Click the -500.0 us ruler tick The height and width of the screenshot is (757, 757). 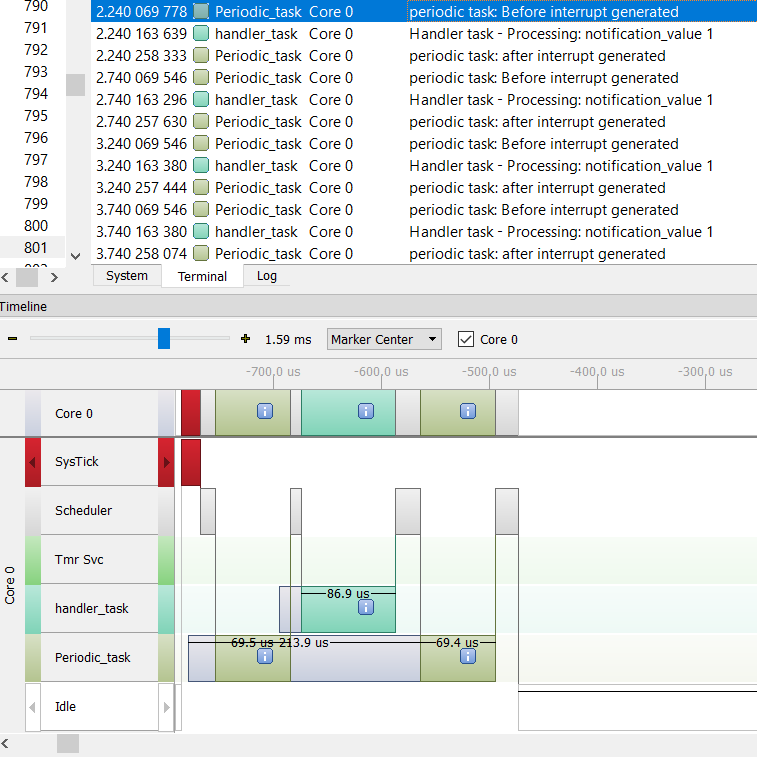click(489, 372)
